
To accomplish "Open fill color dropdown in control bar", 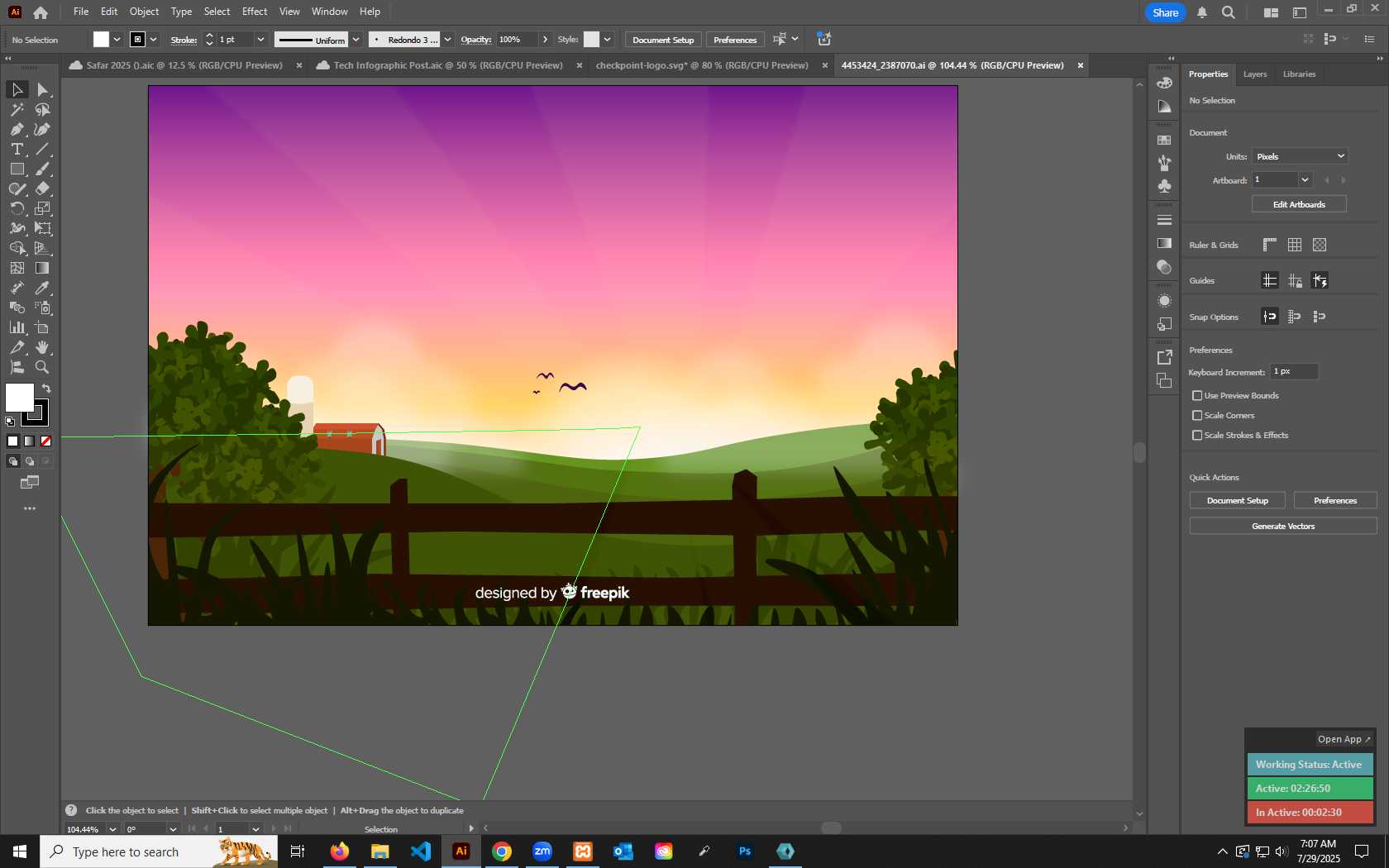I will click(117, 40).
